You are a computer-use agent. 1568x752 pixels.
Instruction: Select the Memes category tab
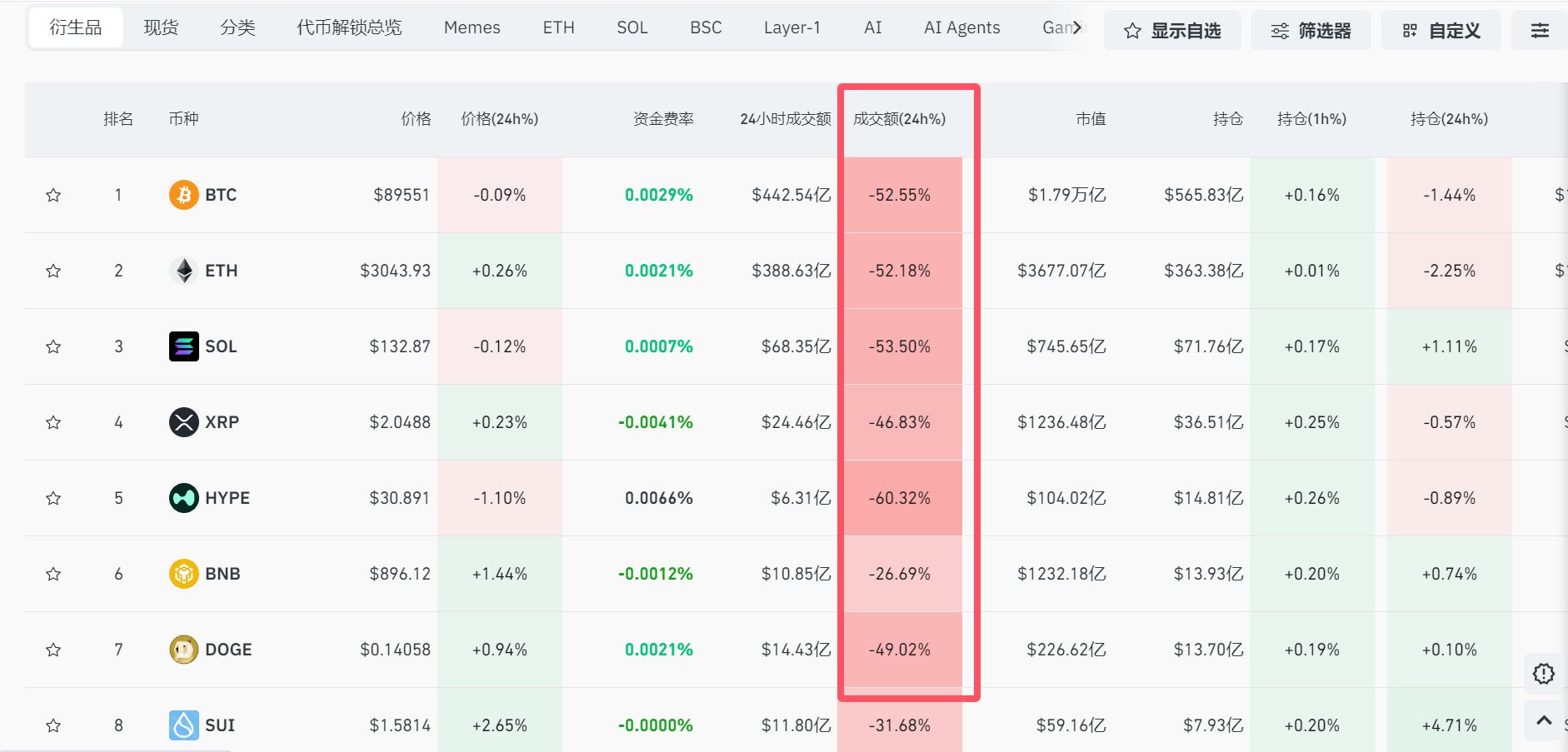pyautogui.click(x=472, y=27)
